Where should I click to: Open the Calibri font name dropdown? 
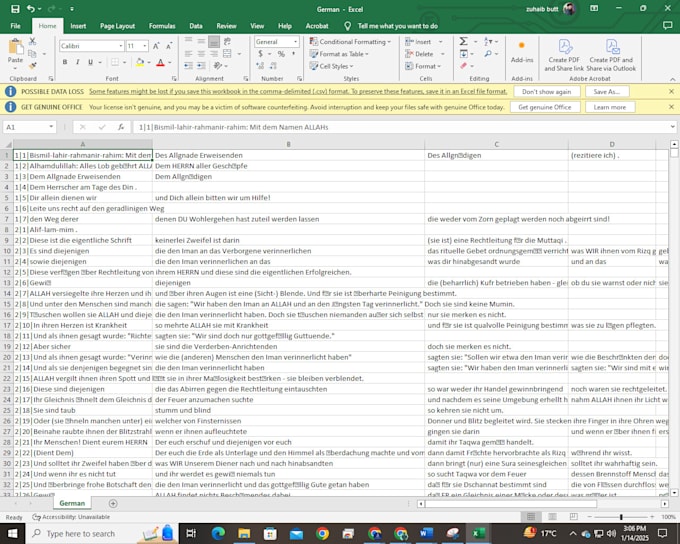coord(121,46)
